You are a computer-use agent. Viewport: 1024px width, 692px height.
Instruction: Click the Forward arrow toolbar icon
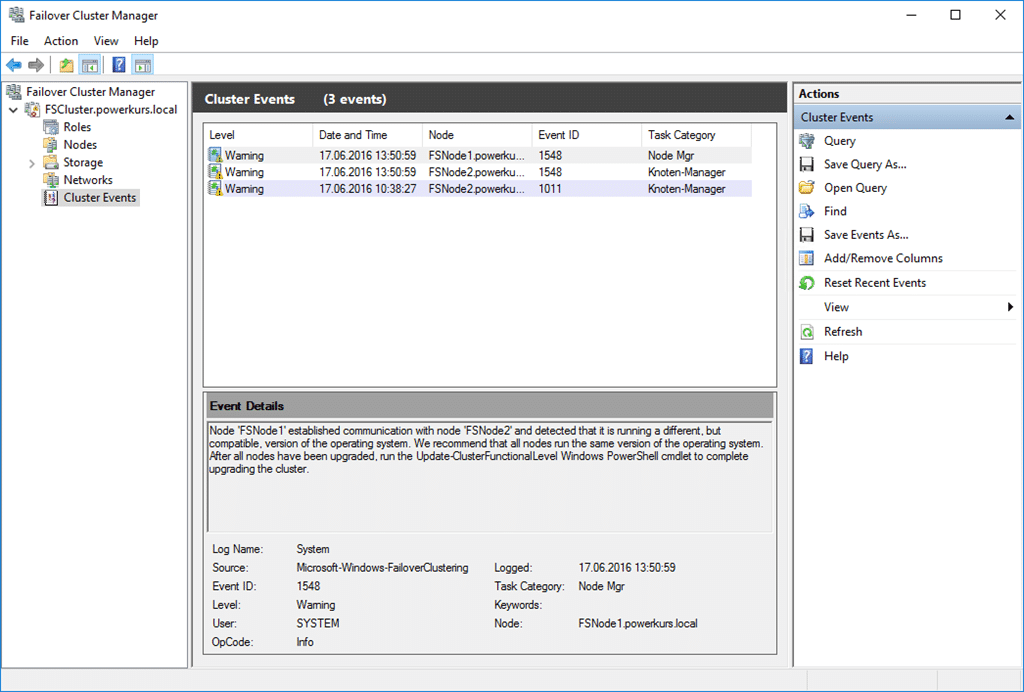click(x=36, y=65)
